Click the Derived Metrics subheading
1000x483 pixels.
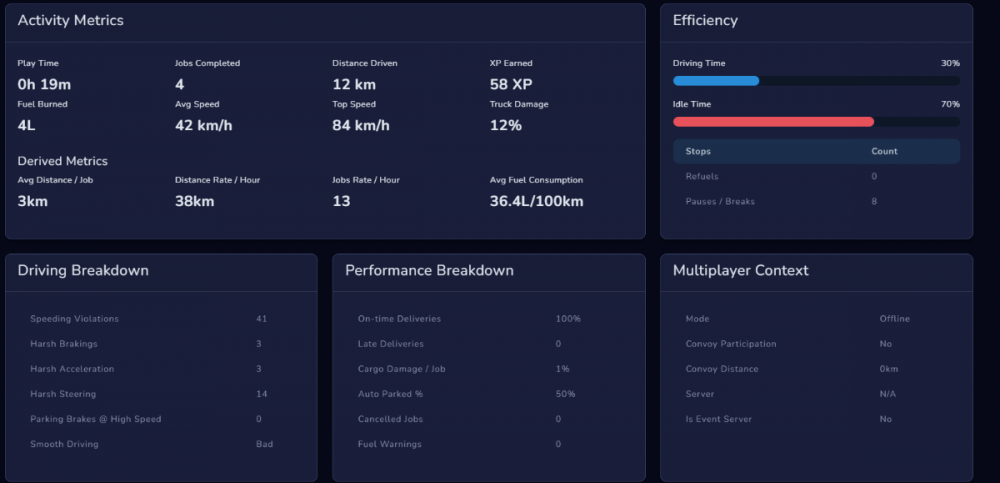point(62,161)
